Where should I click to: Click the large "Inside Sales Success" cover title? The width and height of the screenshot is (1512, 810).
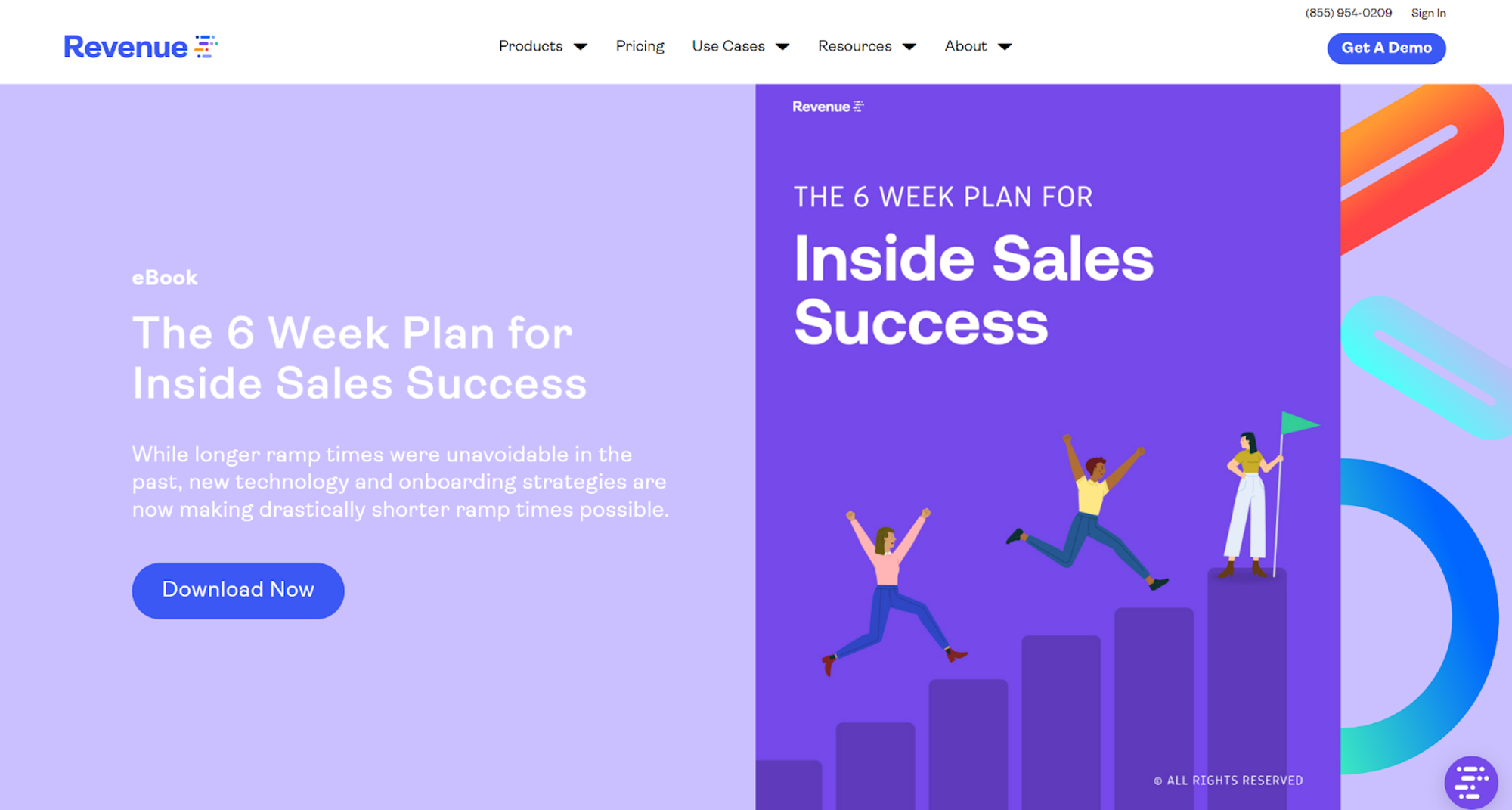pyautogui.click(x=974, y=290)
